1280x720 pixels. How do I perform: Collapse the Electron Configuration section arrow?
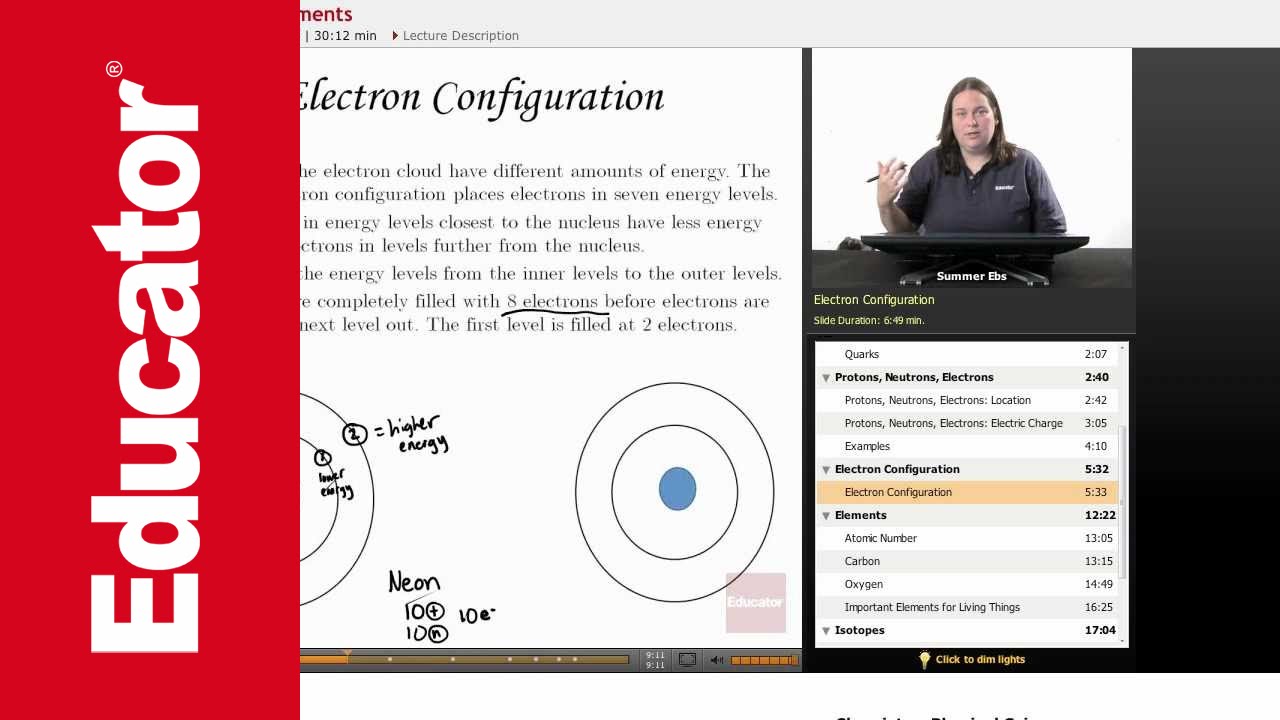[x=826, y=470]
